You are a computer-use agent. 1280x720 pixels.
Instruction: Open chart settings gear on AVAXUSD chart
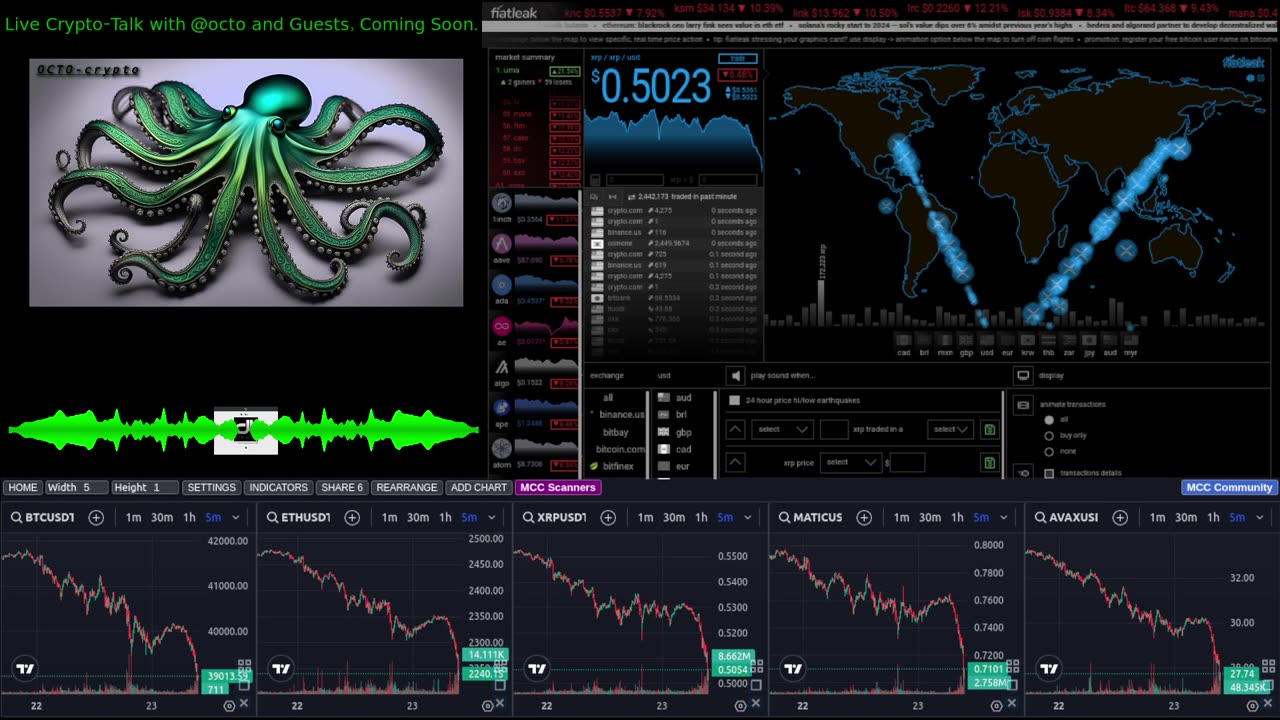1253,706
